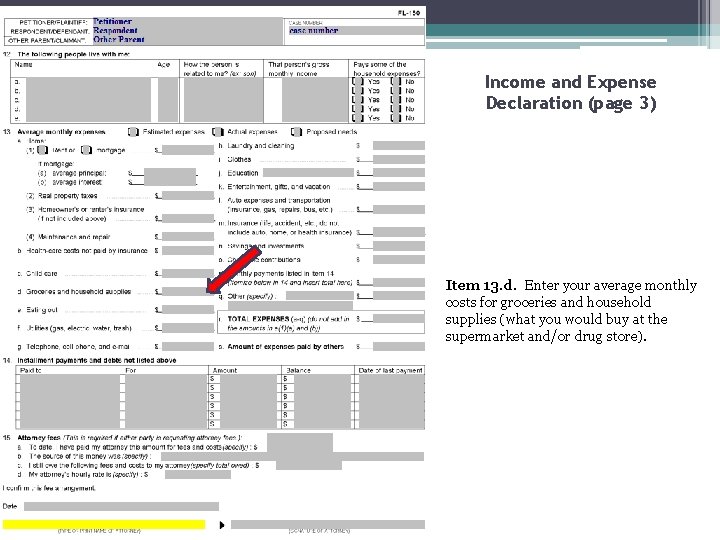Check the Proposed needs box
Screen dimensions: 720x540
[297, 132]
